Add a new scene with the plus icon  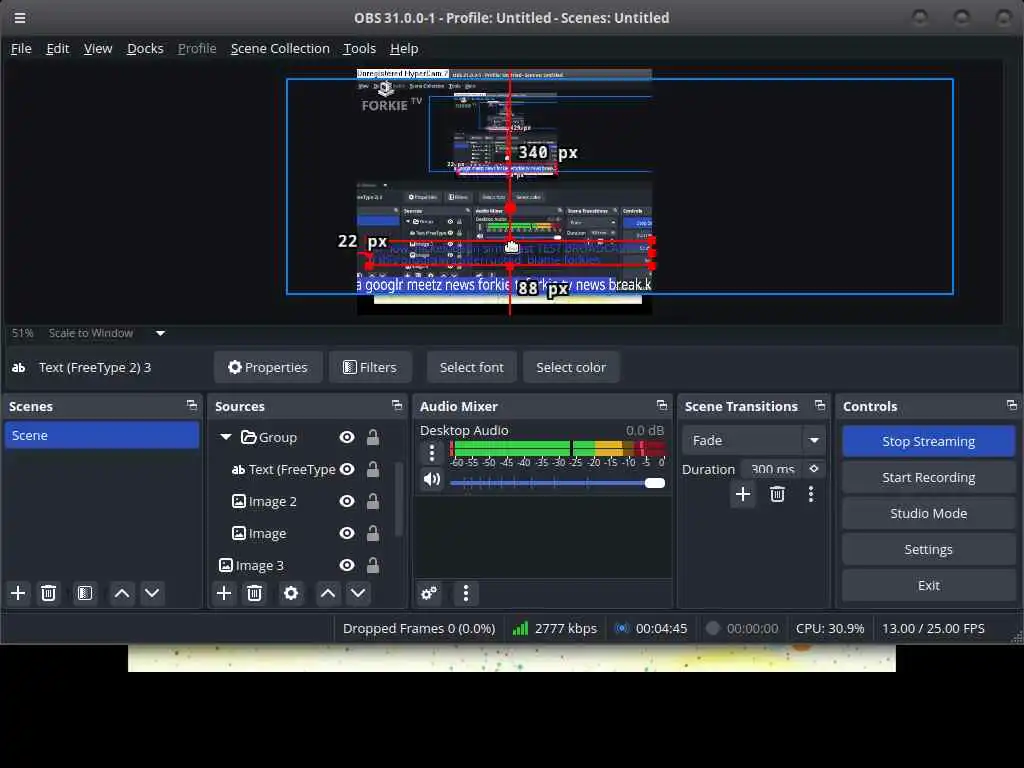click(x=18, y=593)
